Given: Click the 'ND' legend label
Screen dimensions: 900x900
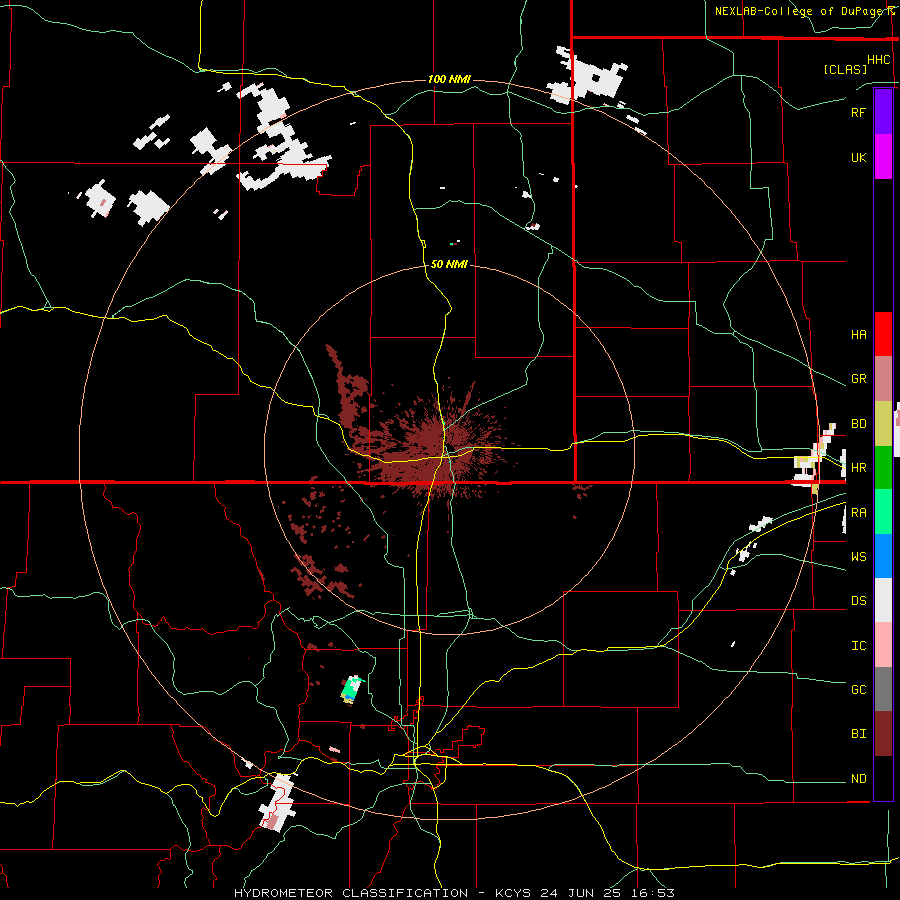Looking at the screenshot, I should pos(858,779).
